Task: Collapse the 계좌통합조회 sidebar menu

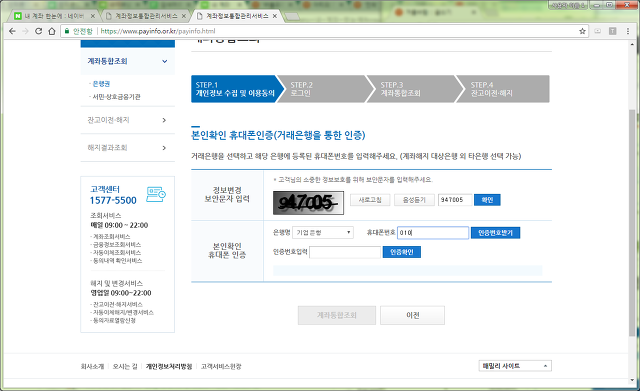Action: click(x=128, y=61)
